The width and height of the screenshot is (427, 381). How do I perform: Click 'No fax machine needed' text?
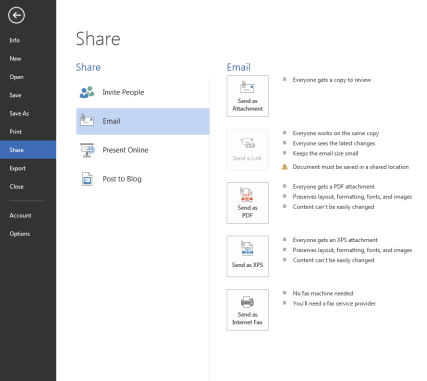323,293
